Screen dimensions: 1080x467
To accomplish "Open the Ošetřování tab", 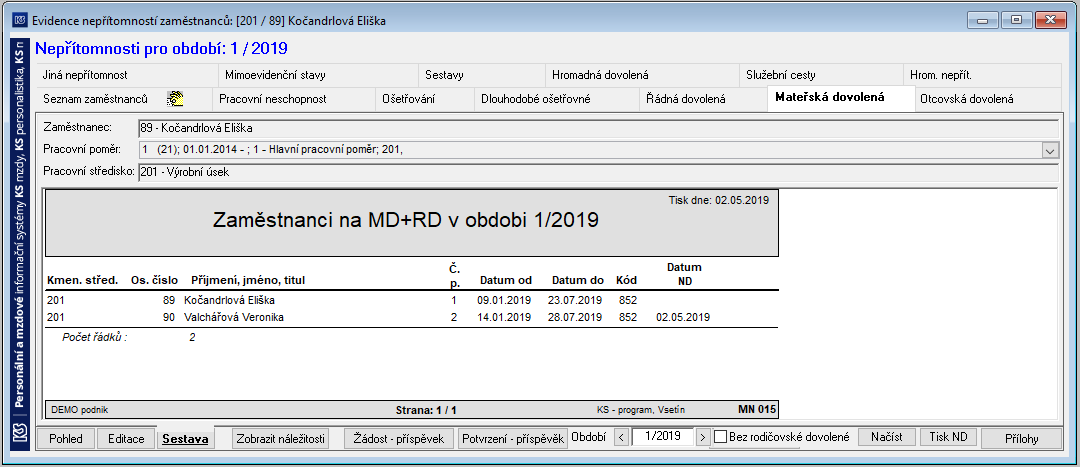I will coord(424,99).
